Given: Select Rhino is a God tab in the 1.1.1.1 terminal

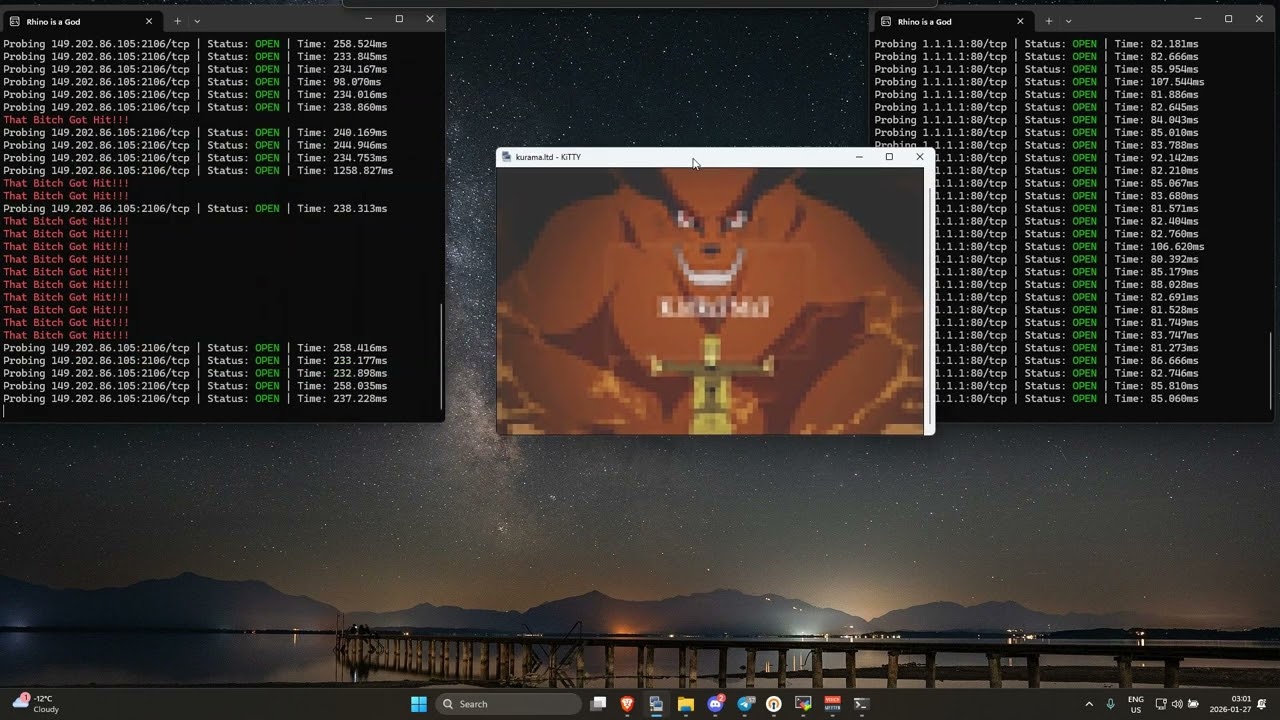Looking at the screenshot, I should (x=954, y=21).
